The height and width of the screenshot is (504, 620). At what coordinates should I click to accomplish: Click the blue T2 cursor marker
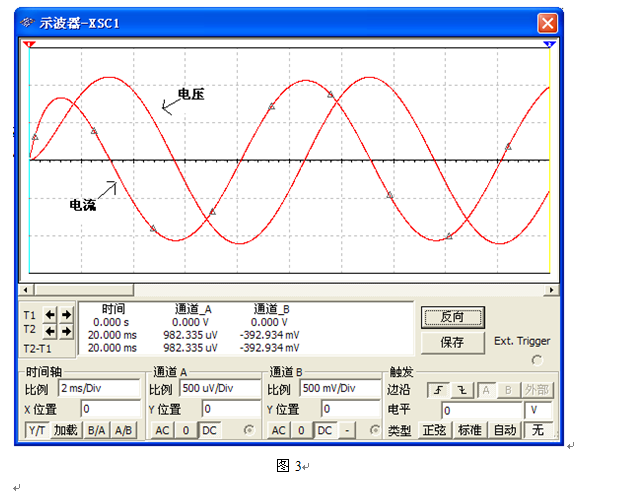[548, 45]
